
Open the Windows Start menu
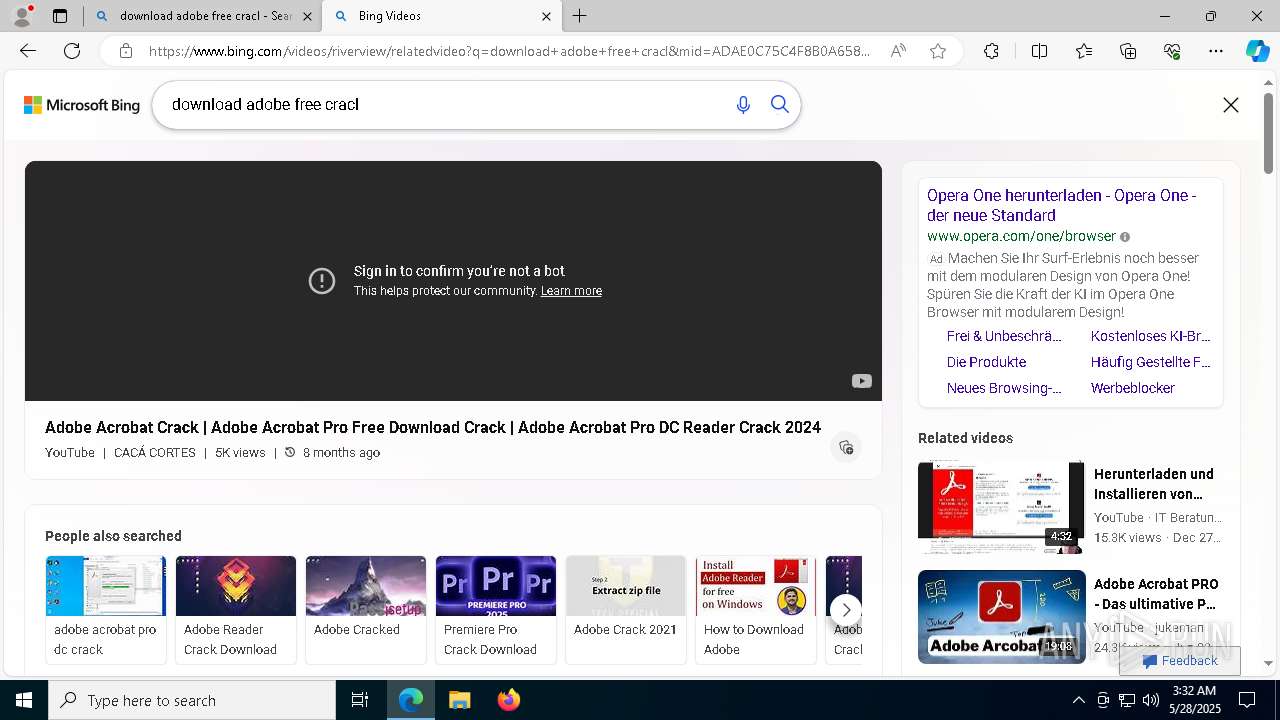pyautogui.click(x=24, y=700)
